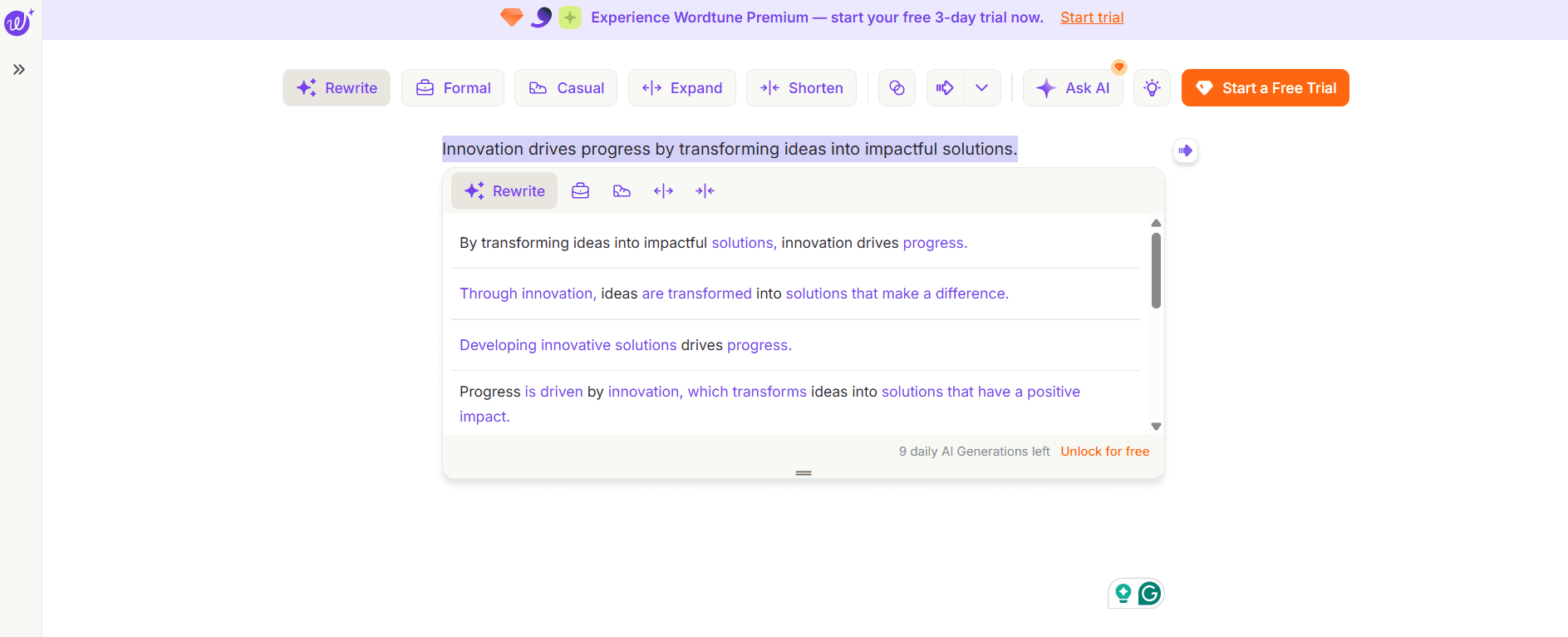
Task: Click the continue writing arrow icon in toolbar
Action: [x=945, y=88]
